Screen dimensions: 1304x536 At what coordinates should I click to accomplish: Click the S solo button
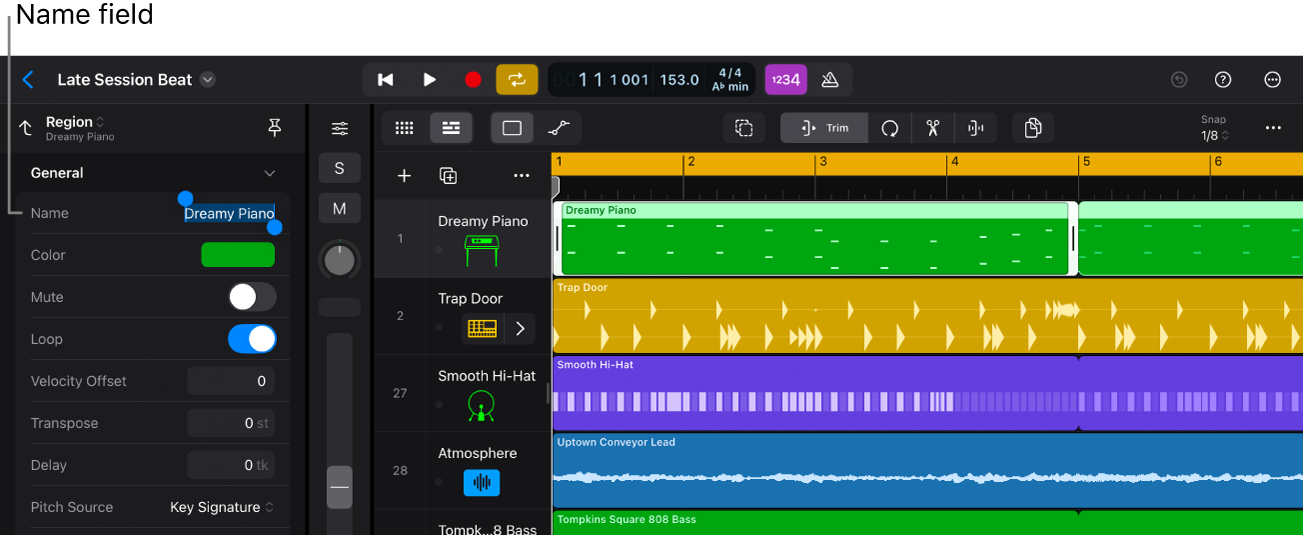click(339, 168)
